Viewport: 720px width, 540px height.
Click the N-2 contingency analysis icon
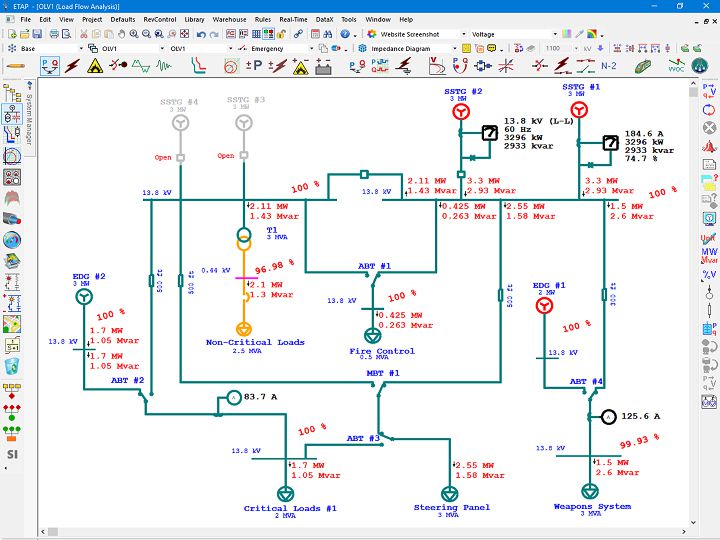click(608, 66)
